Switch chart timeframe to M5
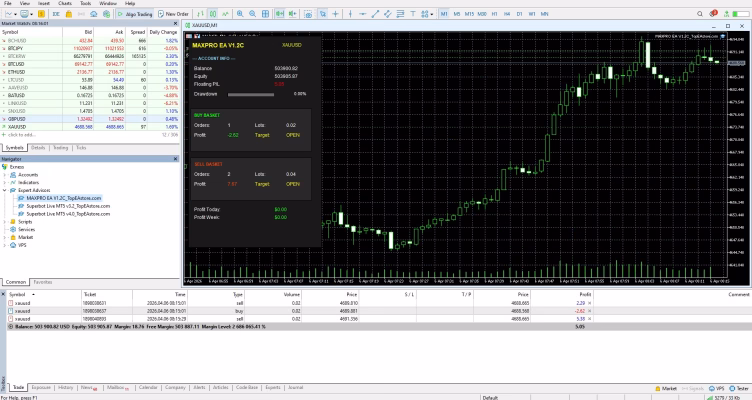Viewport: 752px width, 400px height. [459, 14]
